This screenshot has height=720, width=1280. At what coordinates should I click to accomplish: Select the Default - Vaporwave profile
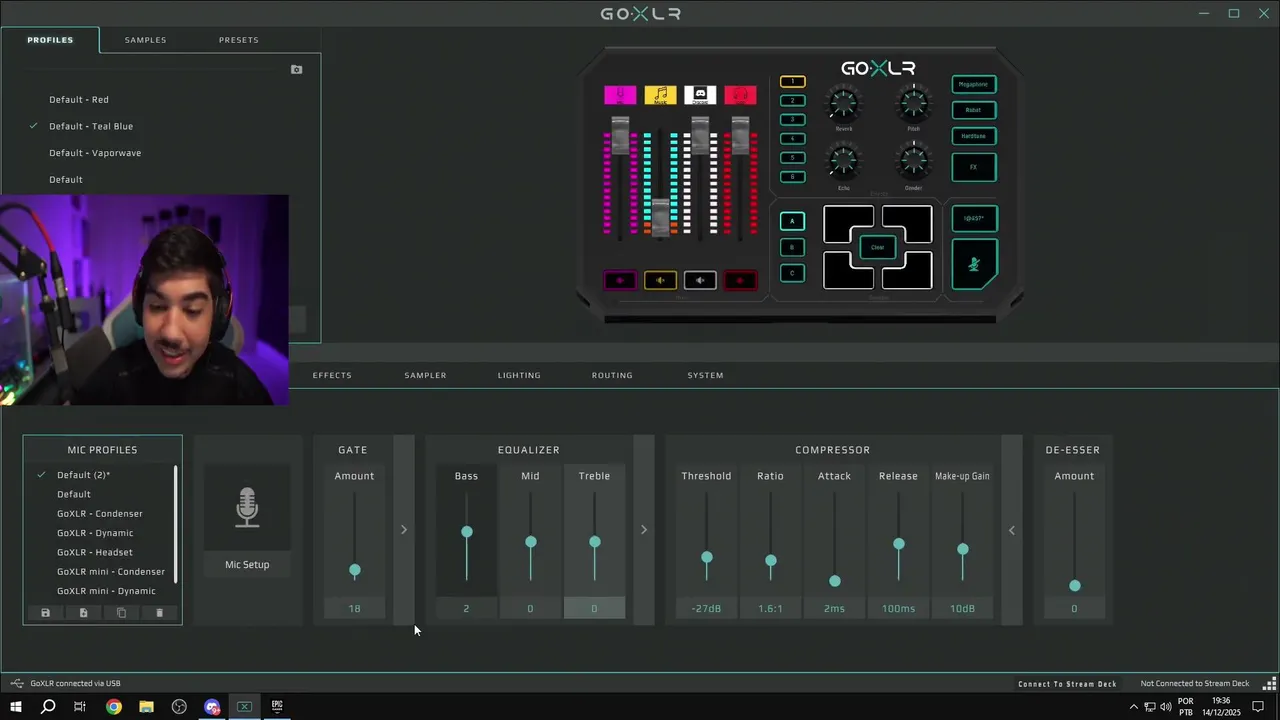(95, 153)
